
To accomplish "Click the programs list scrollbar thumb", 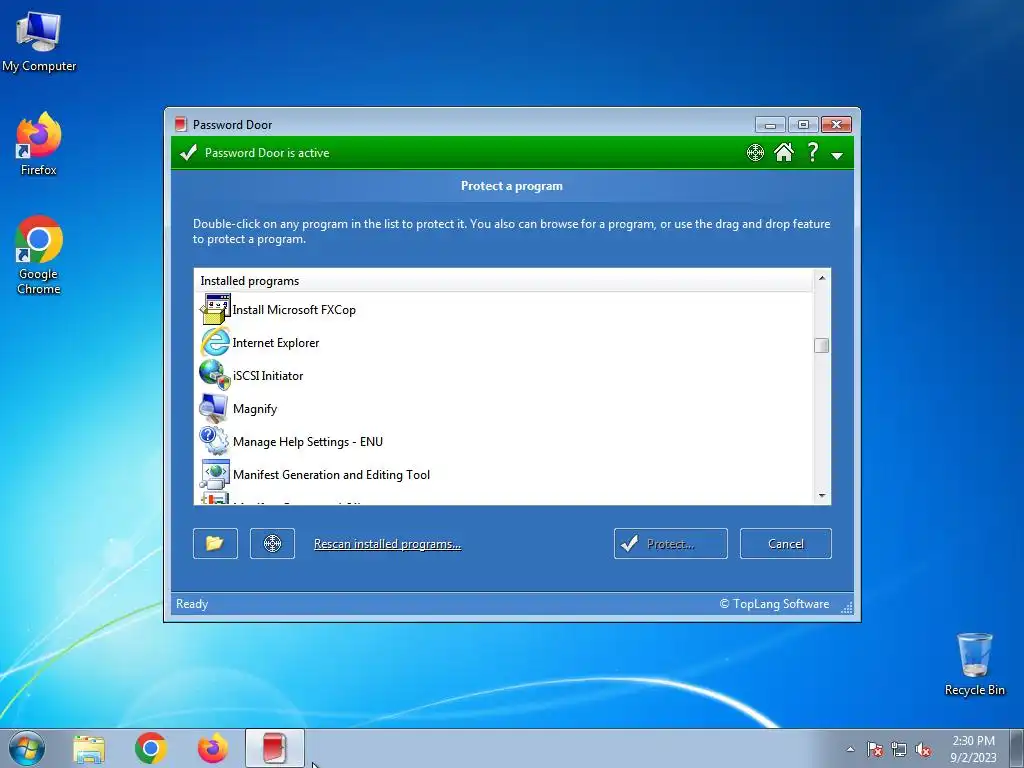I will 822,345.
